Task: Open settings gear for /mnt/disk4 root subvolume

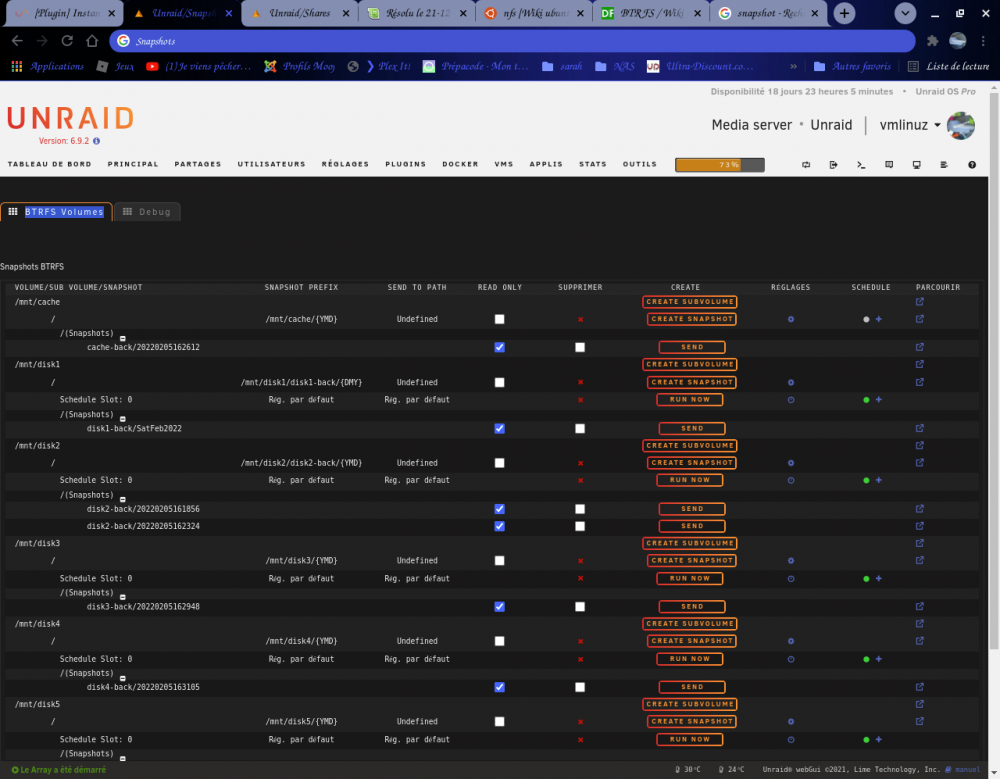Action: click(x=791, y=641)
